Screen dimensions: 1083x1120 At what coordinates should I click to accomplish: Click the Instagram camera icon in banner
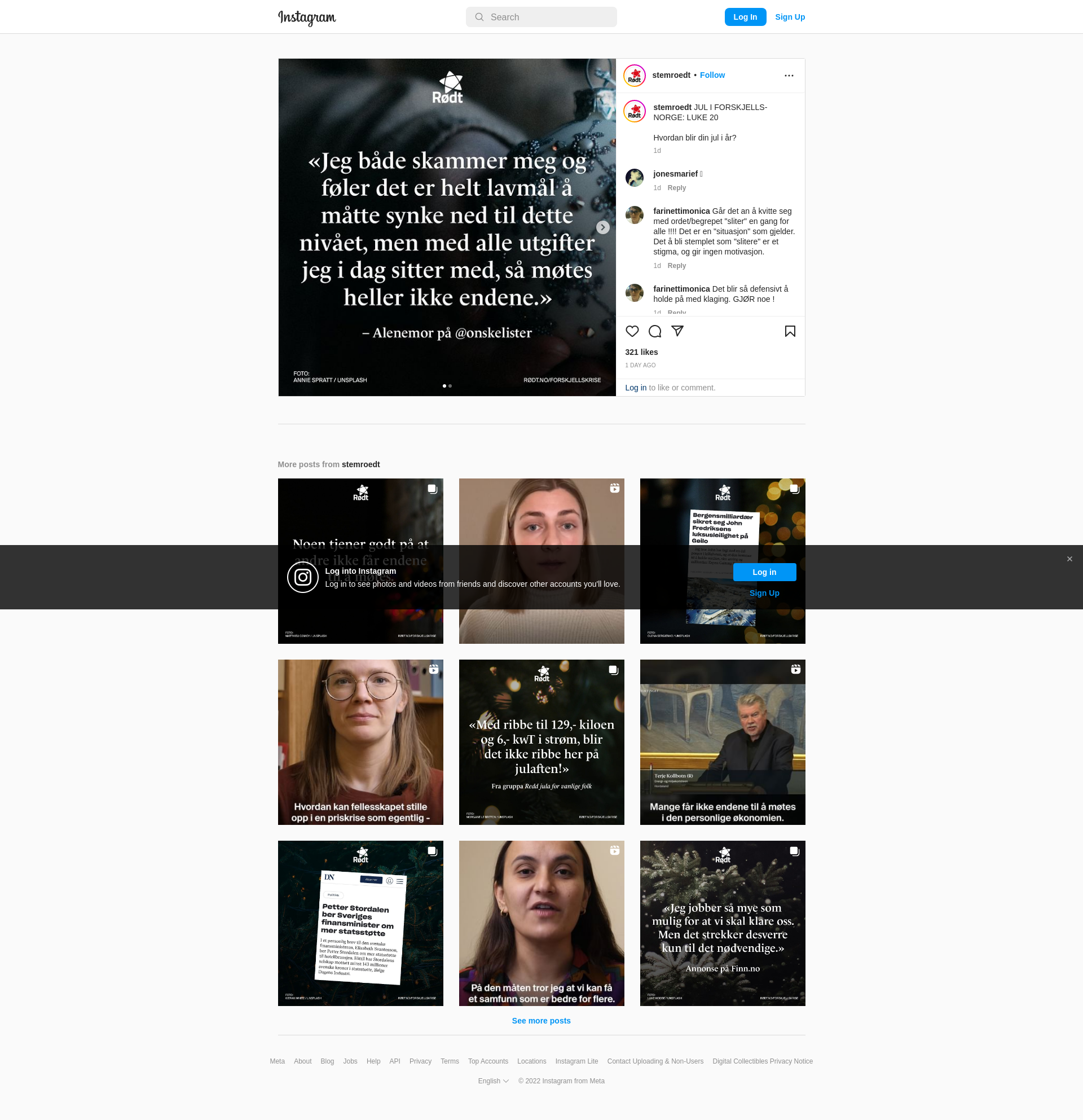click(303, 577)
